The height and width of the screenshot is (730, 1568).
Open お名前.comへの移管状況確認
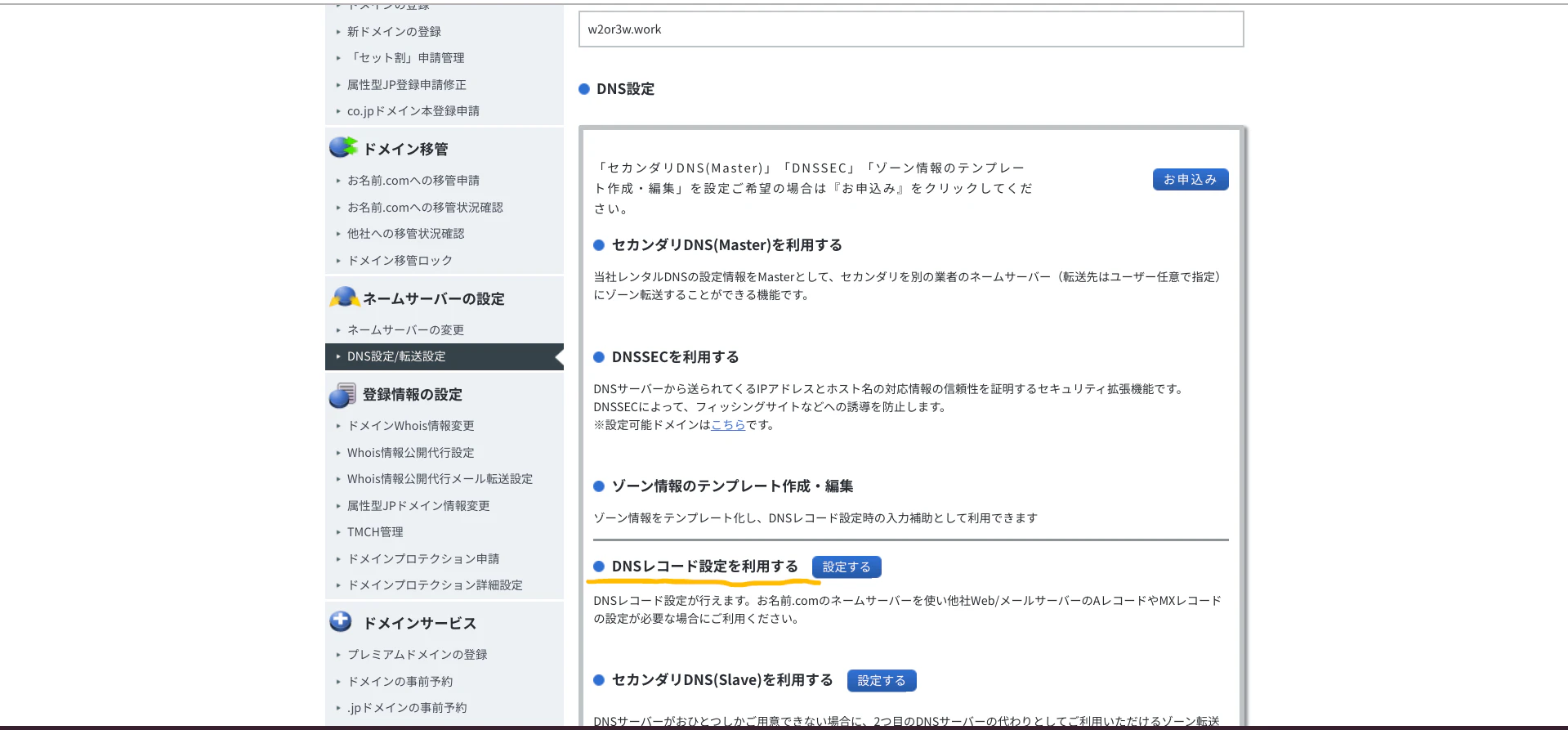click(x=425, y=208)
